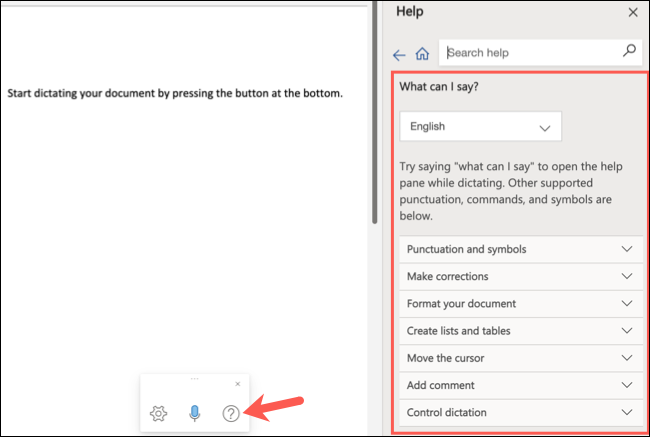
Task: Expand Create lists and tables section
Action: point(519,330)
